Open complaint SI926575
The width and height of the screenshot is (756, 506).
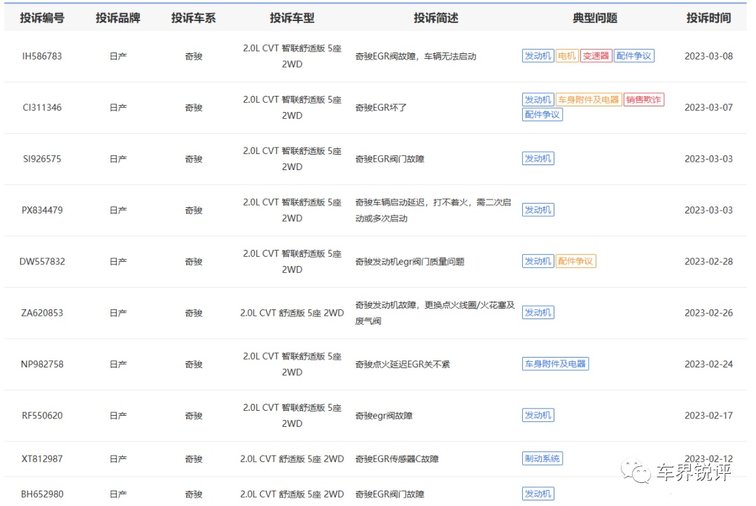(x=42, y=159)
